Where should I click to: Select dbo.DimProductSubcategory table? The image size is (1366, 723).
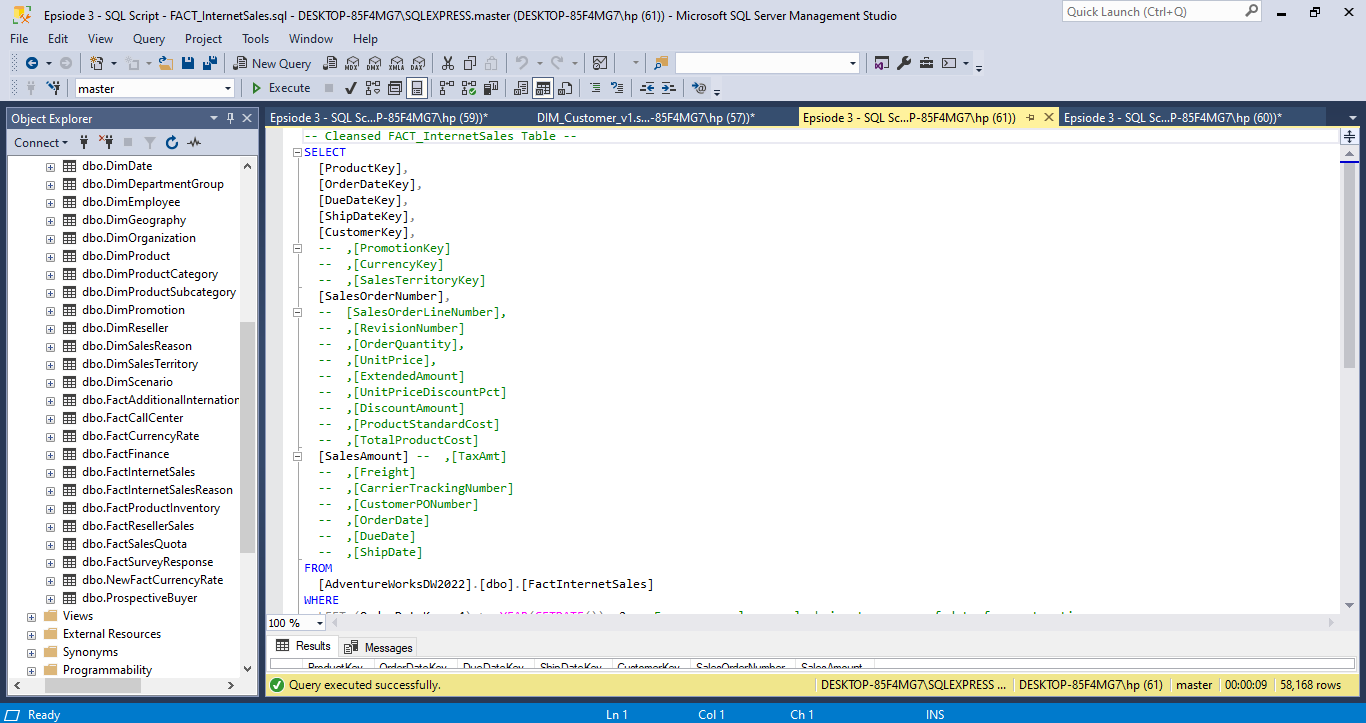pyautogui.click(x=159, y=292)
